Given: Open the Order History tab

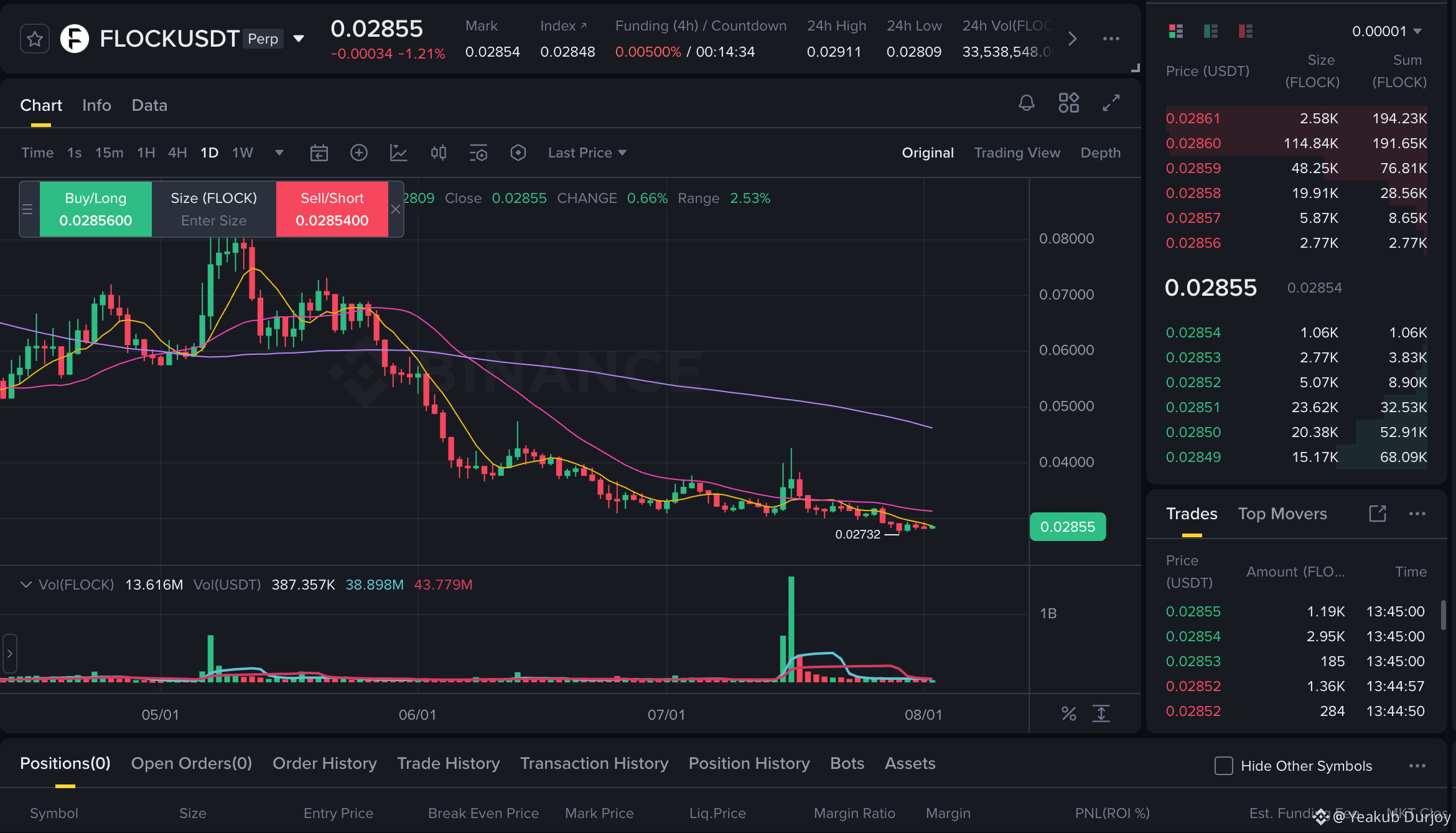Looking at the screenshot, I should pos(325,763).
